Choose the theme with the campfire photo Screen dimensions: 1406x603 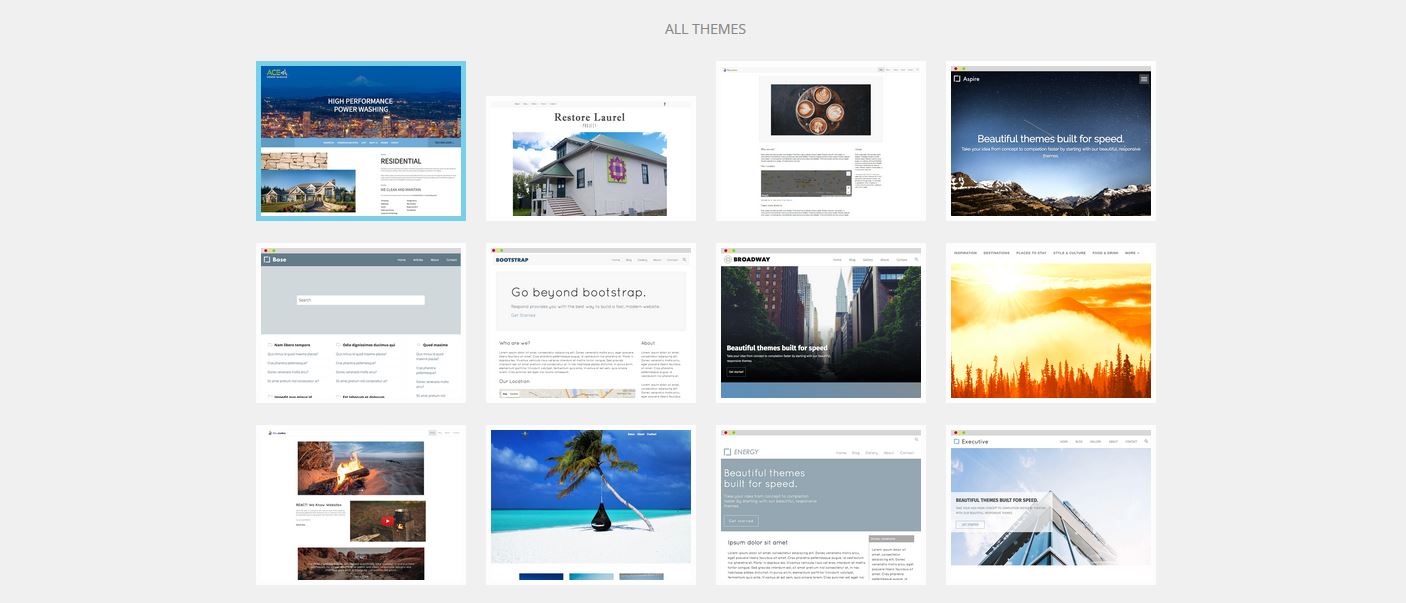[x=361, y=505]
